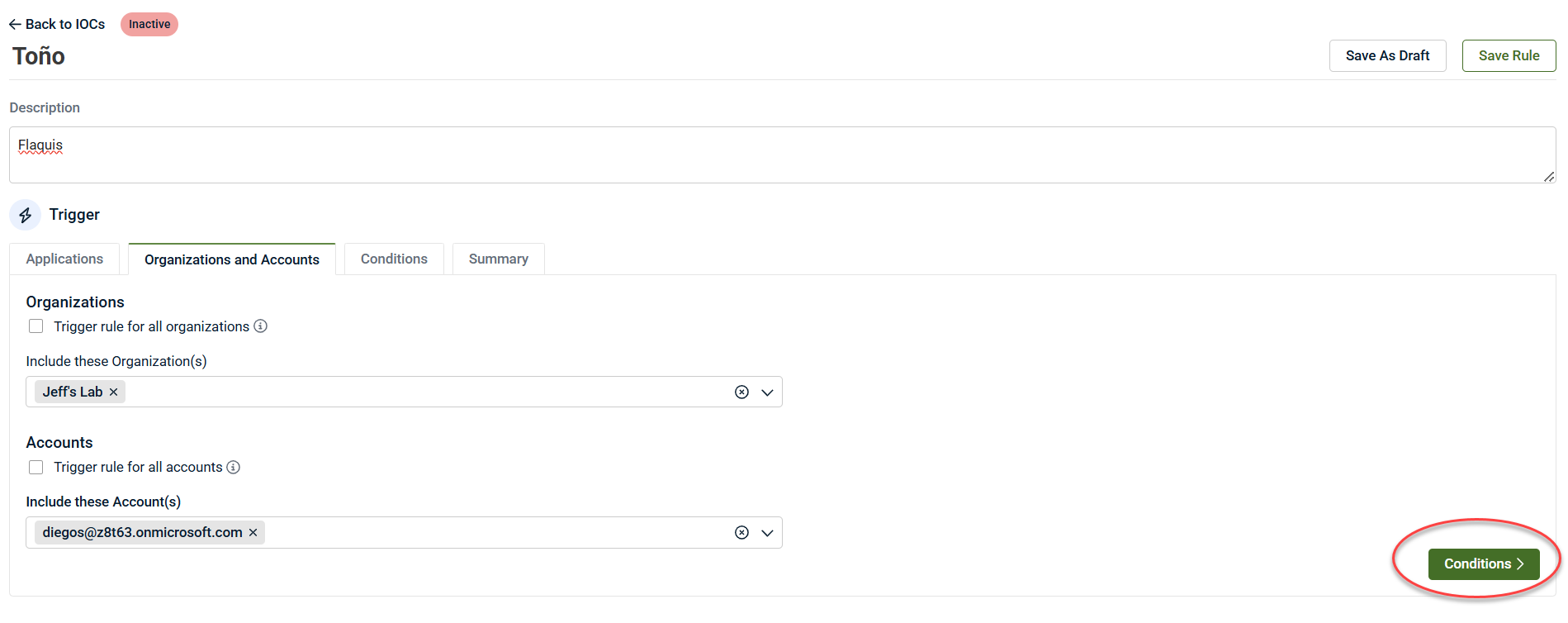Enable Trigger rule for all organizations
1568x623 pixels.
pos(36,326)
